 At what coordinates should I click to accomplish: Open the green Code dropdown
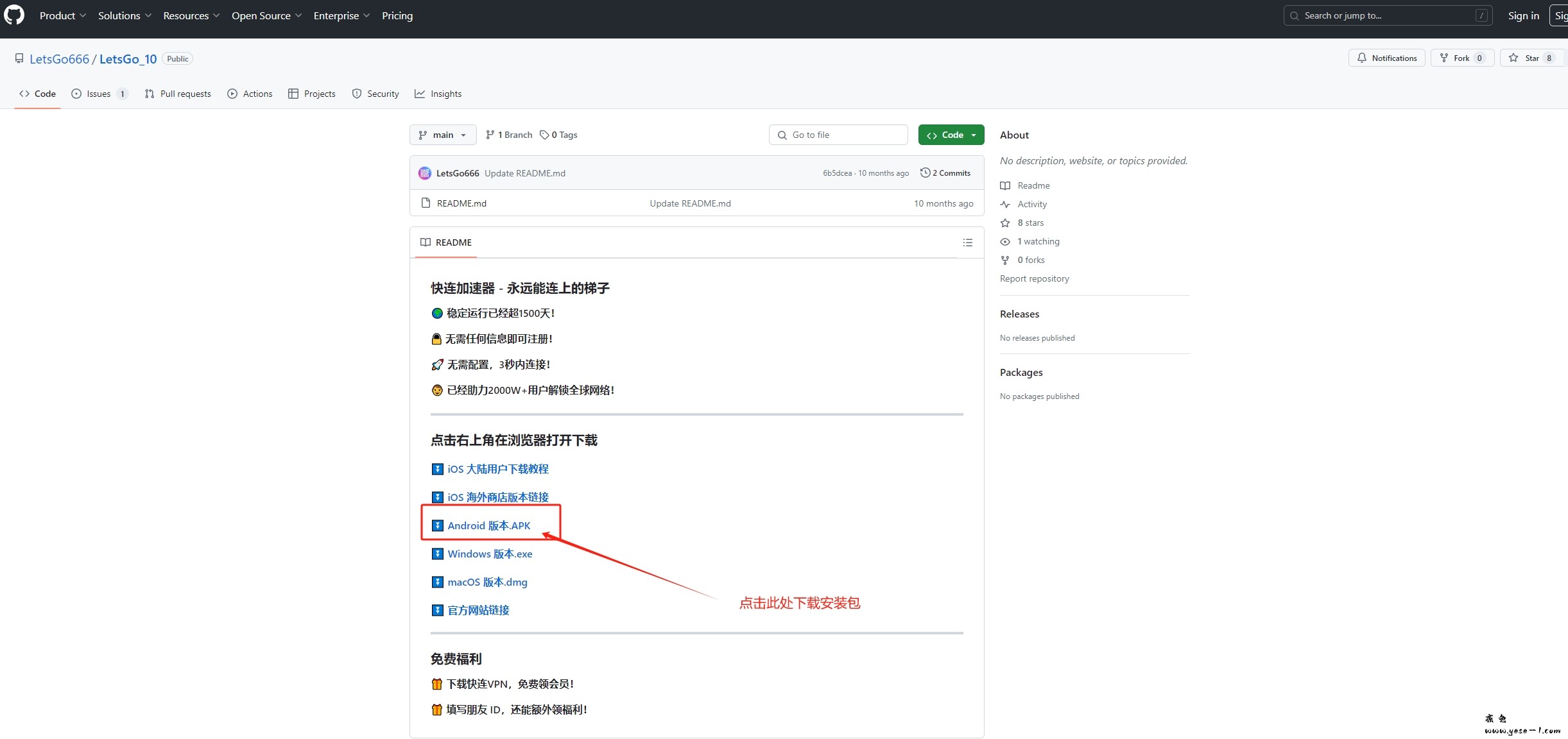[951, 135]
